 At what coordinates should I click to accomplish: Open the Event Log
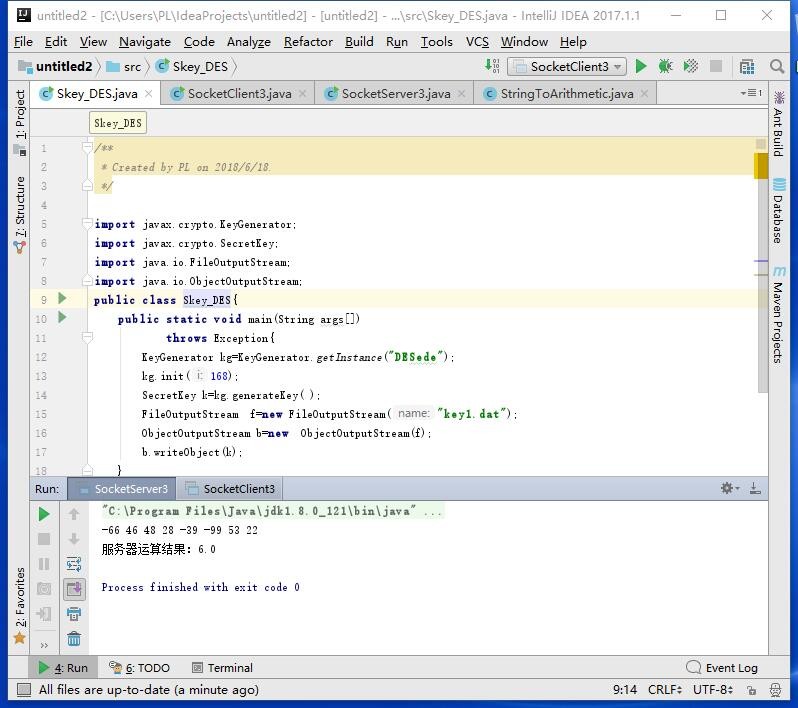click(x=723, y=667)
